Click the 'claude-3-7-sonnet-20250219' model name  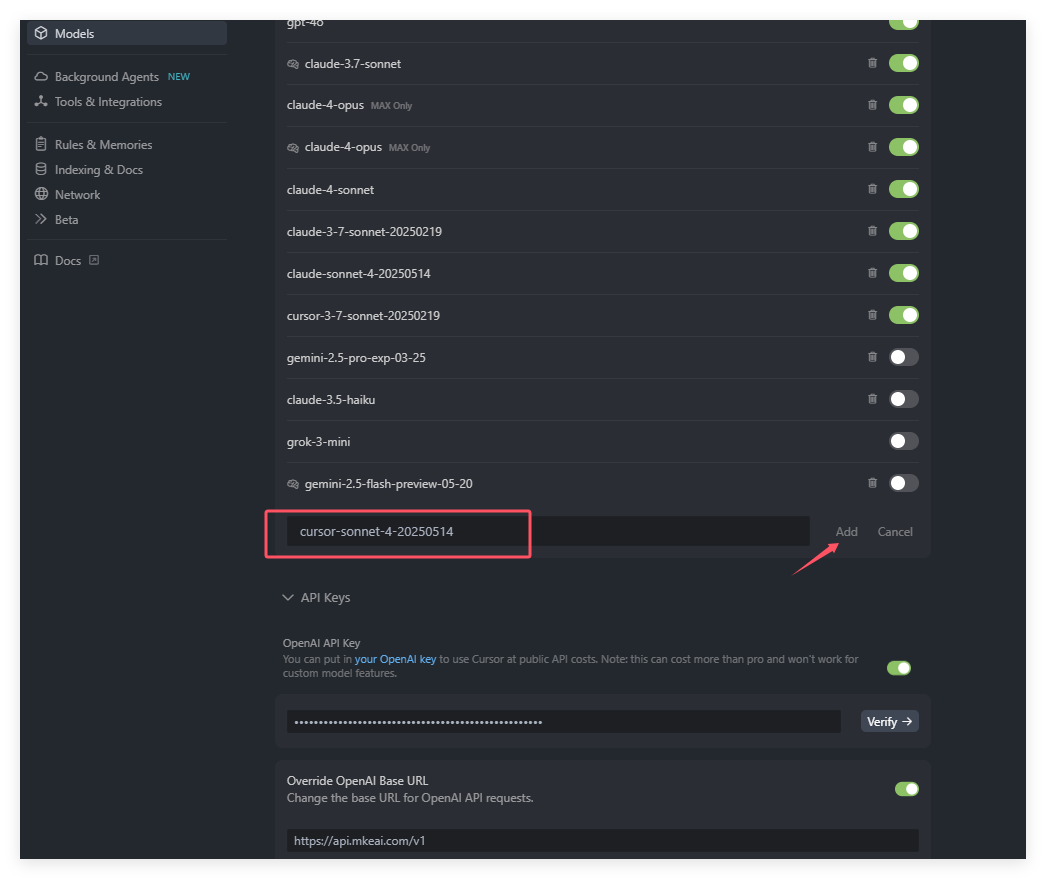[x=364, y=231]
